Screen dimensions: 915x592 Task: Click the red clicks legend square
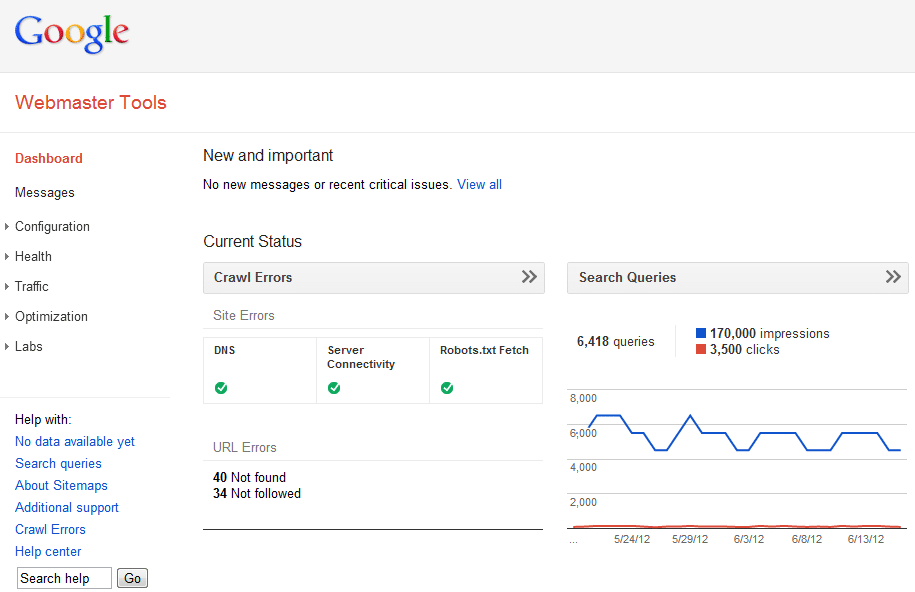point(701,349)
